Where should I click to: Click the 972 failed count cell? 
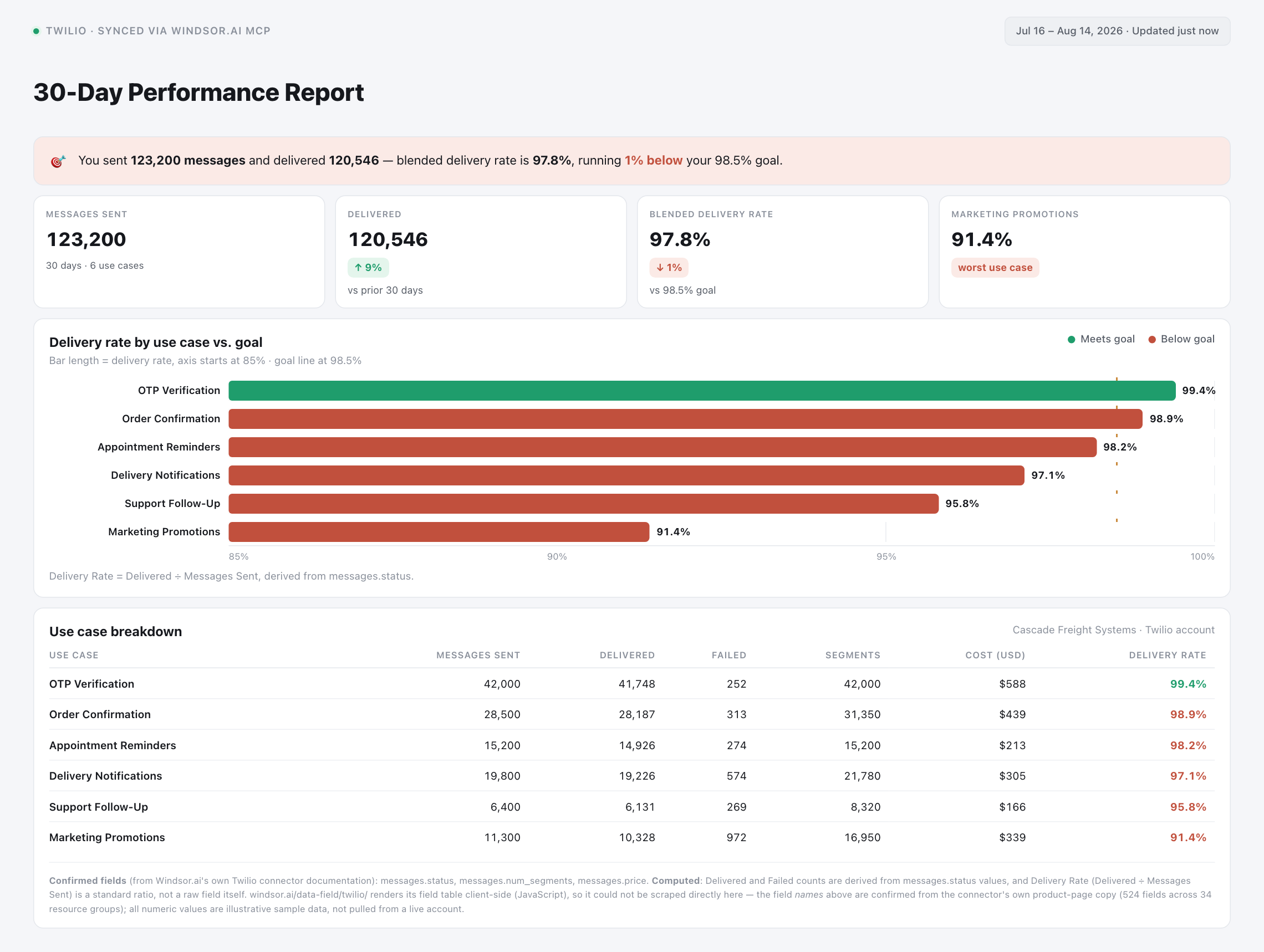[736, 837]
